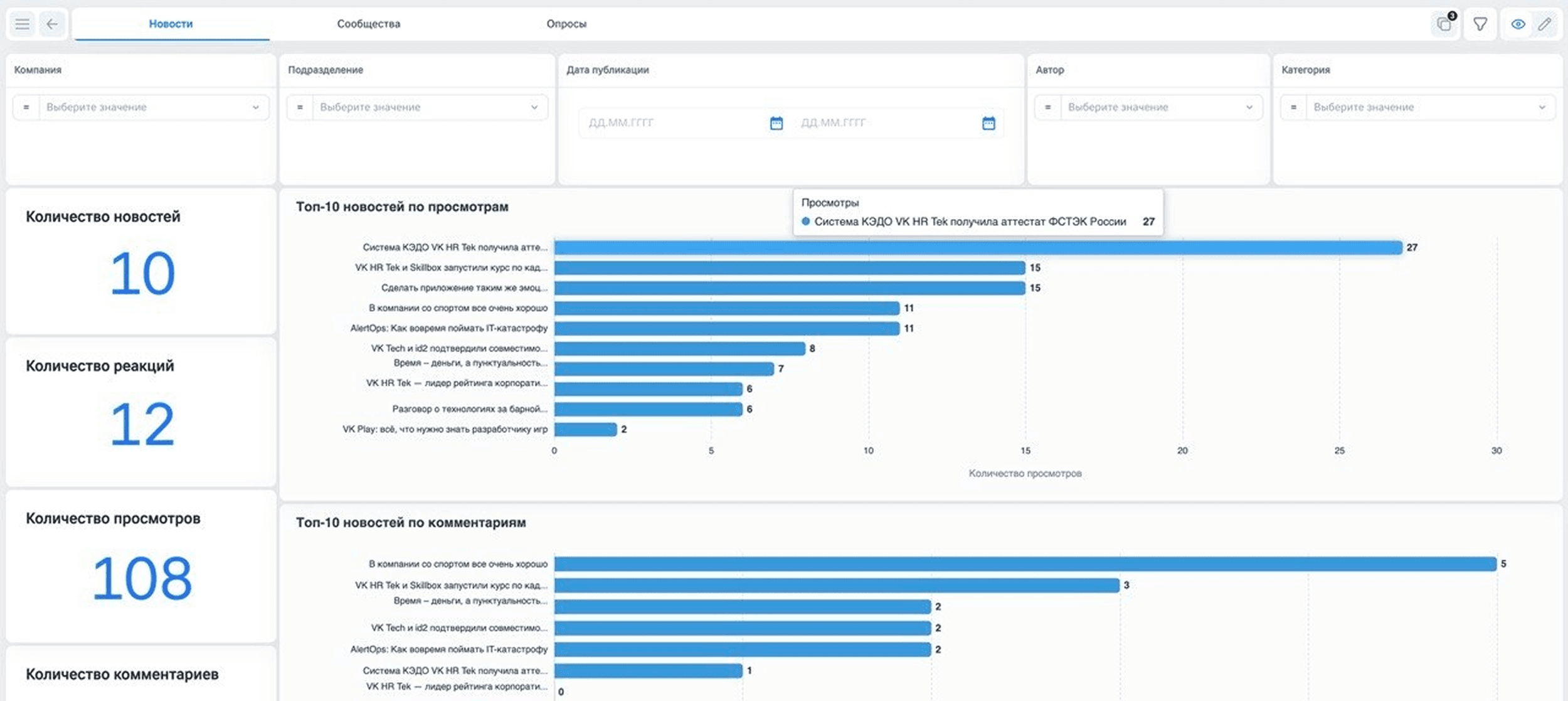Click axis label Количество просмотров
Viewport: 1568px width, 701px height.
pyautogui.click(x=1025, y=474)
